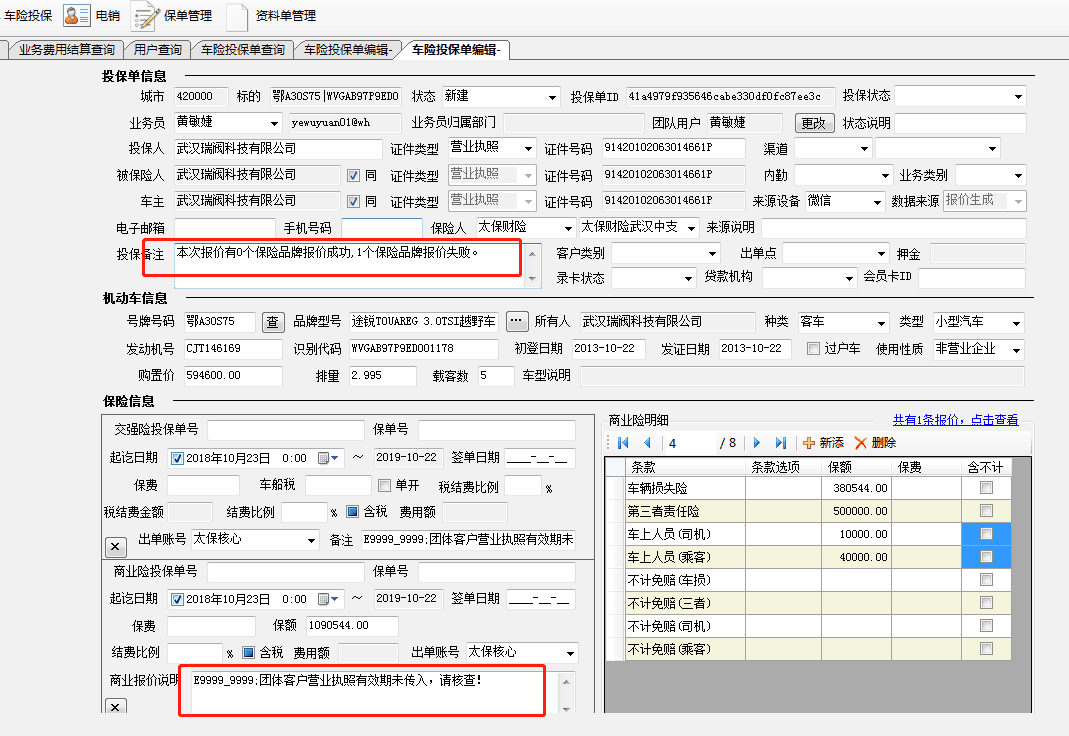Screen dimensions: 1069x736
Task: Add new clause with 新添 button
Action: (810, 442)
